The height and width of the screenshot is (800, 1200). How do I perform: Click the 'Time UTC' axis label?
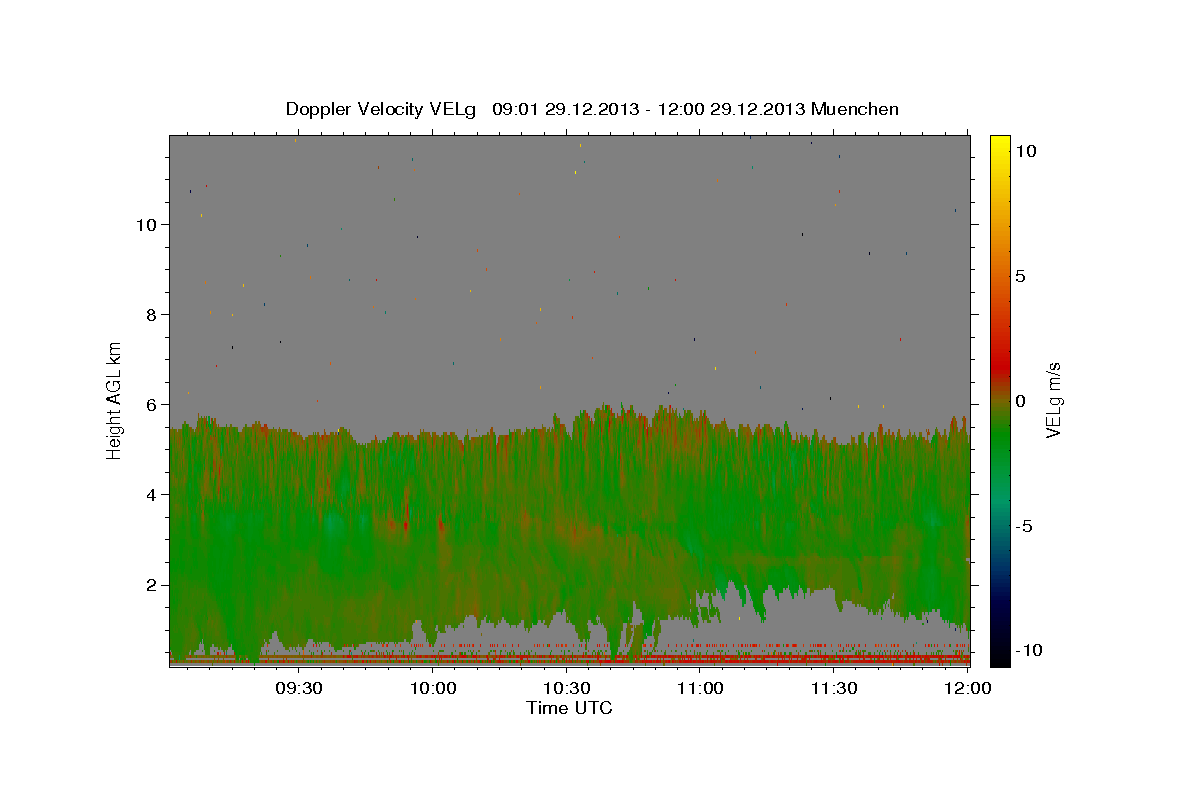pos(569,708)
